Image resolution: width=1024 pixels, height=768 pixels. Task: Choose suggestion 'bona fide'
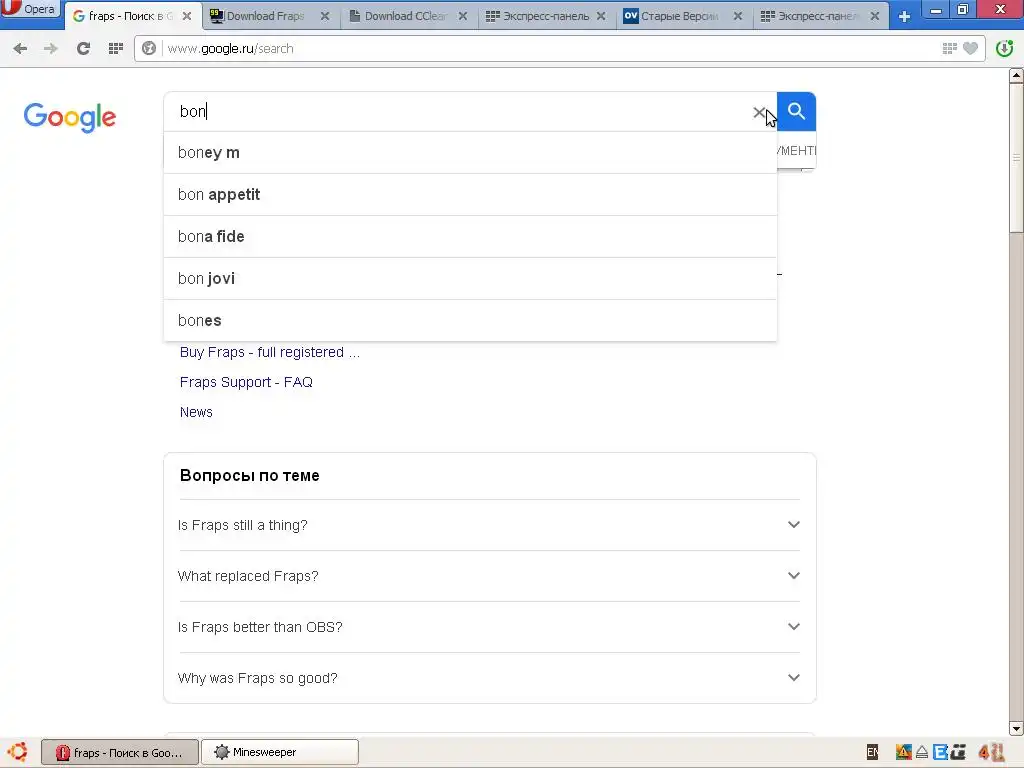[x=470, y=236]
